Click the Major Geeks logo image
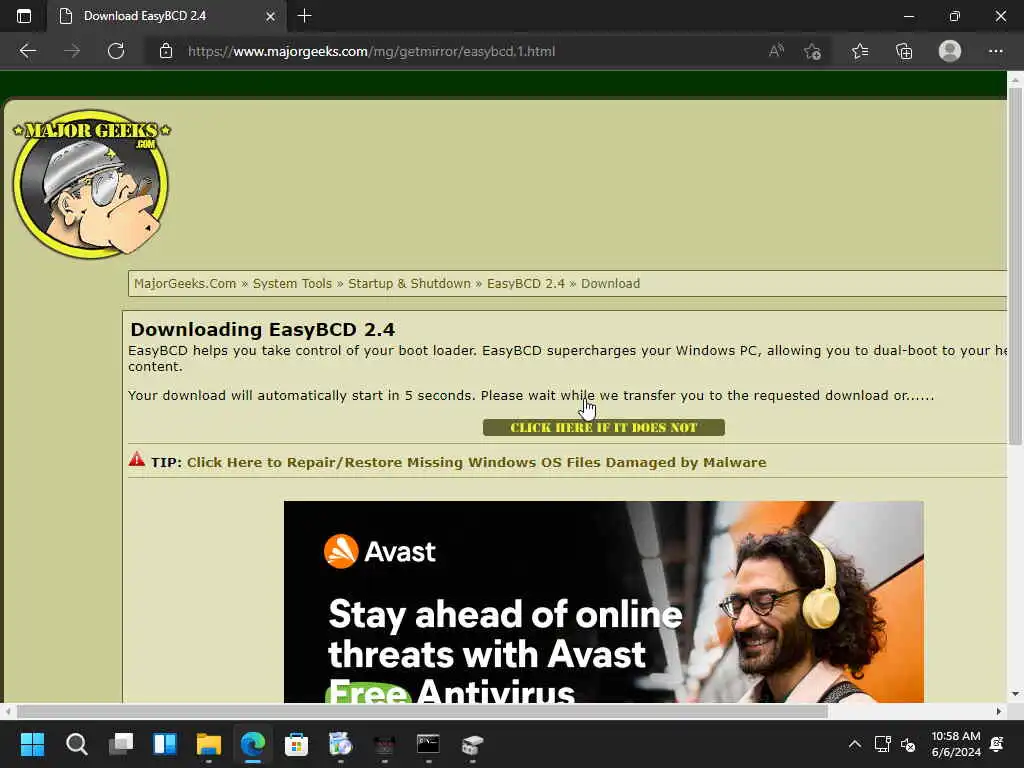This screenshot has height=768, width=1024. [x=91, y=184]
